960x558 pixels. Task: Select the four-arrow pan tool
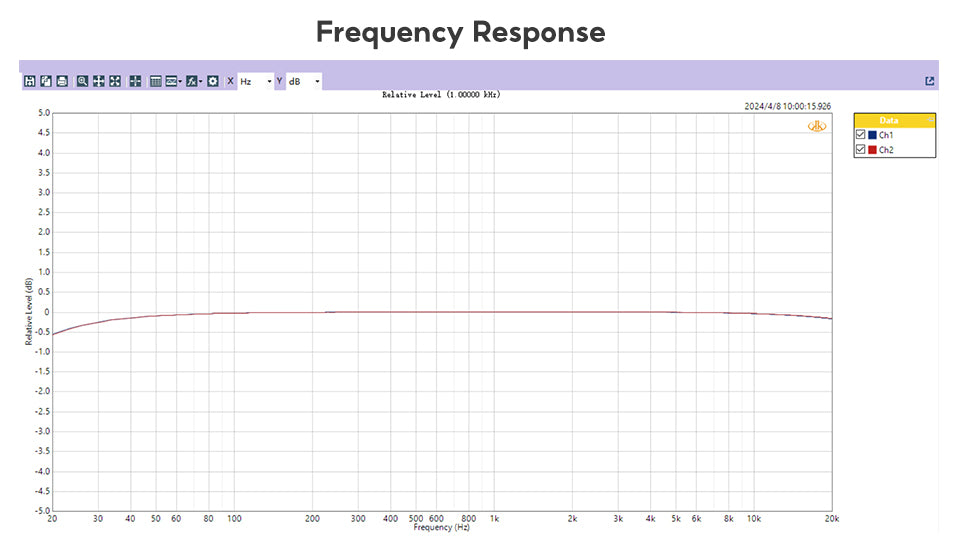99,81
